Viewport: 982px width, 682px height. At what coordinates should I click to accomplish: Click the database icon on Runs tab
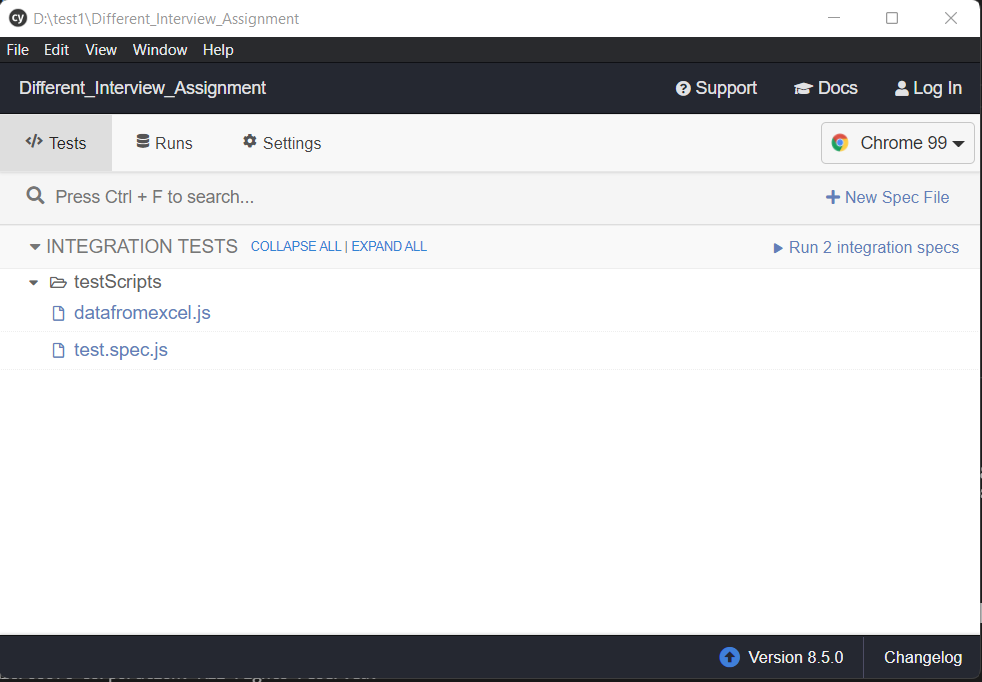point(143,141)
